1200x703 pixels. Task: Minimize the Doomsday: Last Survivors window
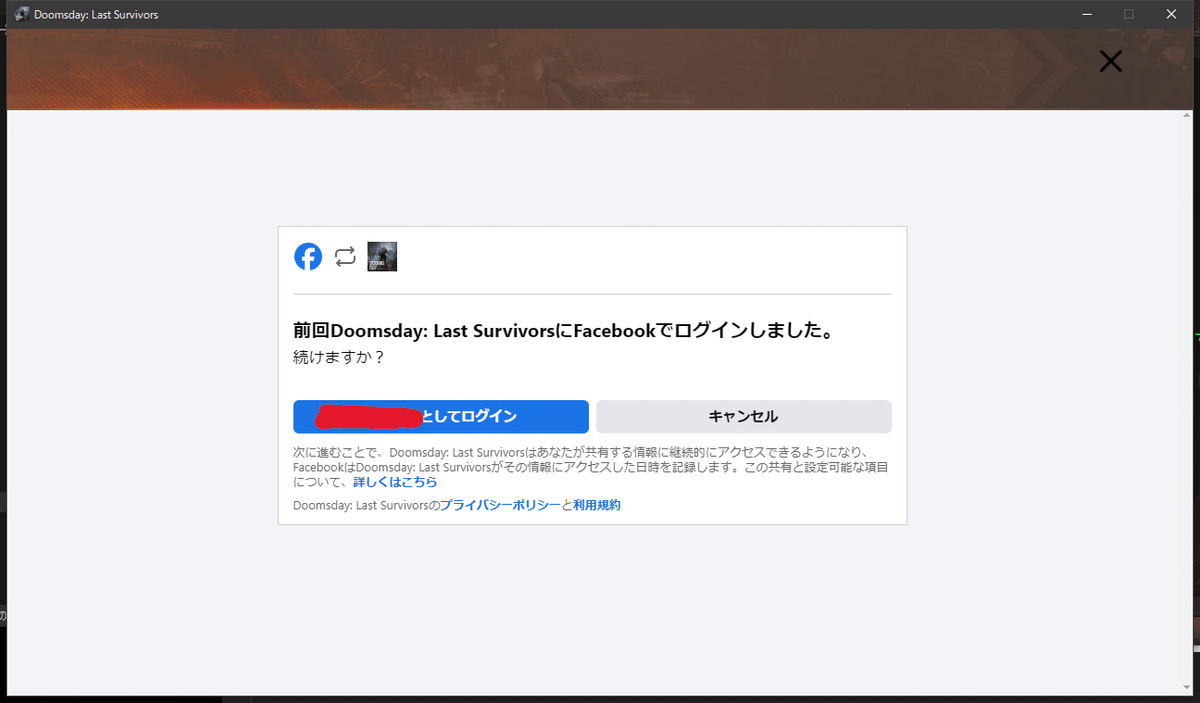[x=1085, y=14]
